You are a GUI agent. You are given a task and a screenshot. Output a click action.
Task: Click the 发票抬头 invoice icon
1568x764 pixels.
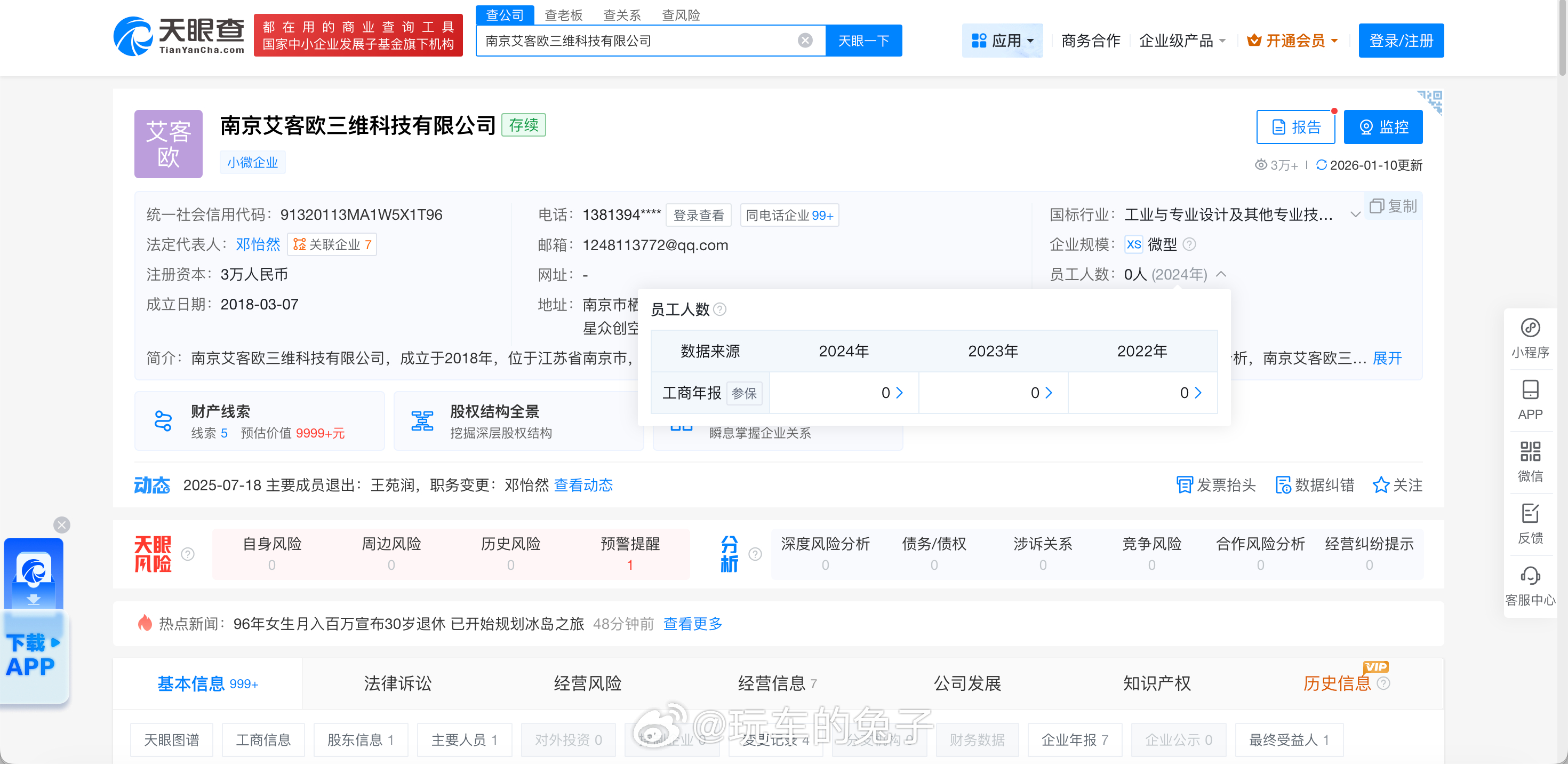(1184, 484)
